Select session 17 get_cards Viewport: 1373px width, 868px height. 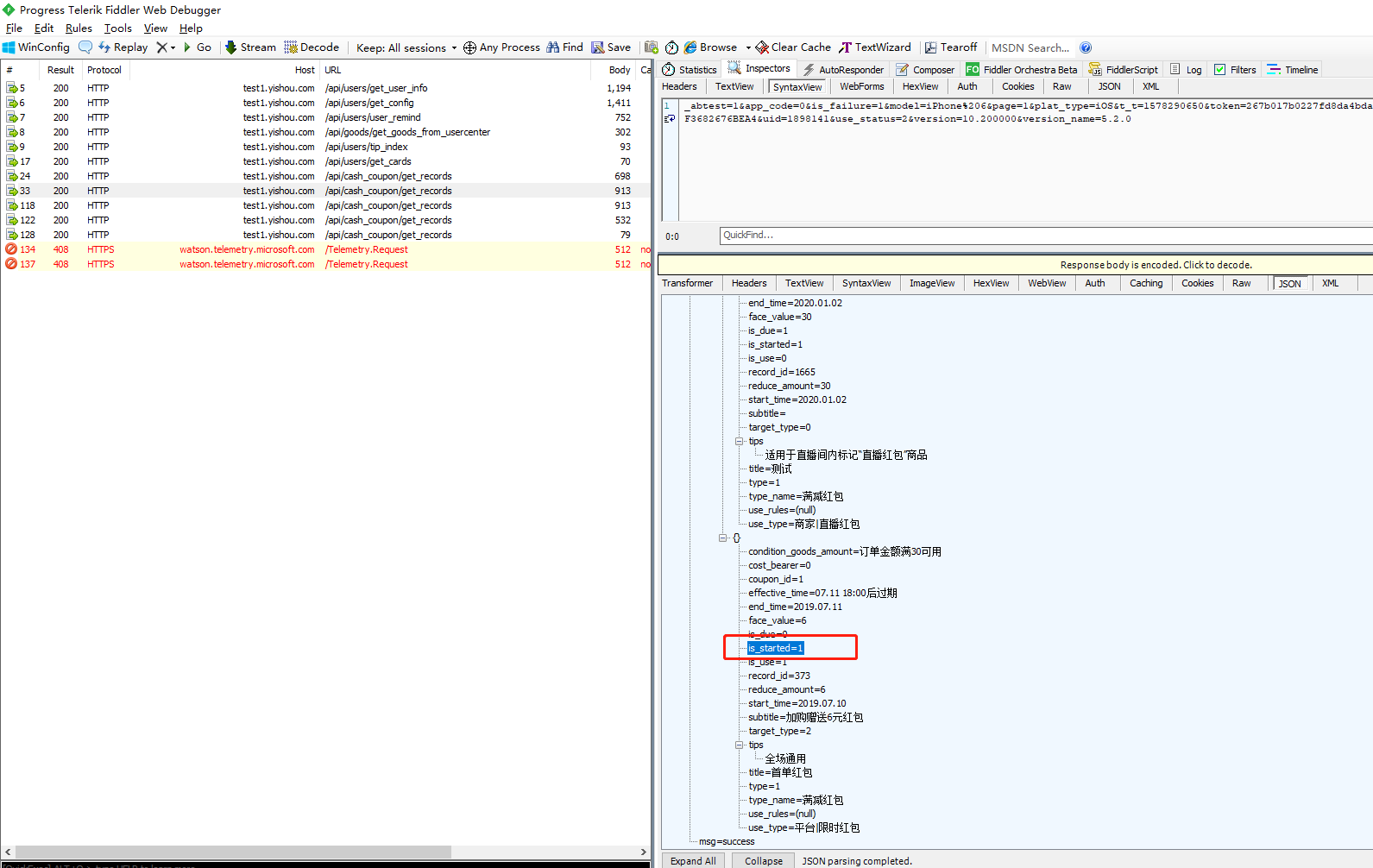[325, 161]
